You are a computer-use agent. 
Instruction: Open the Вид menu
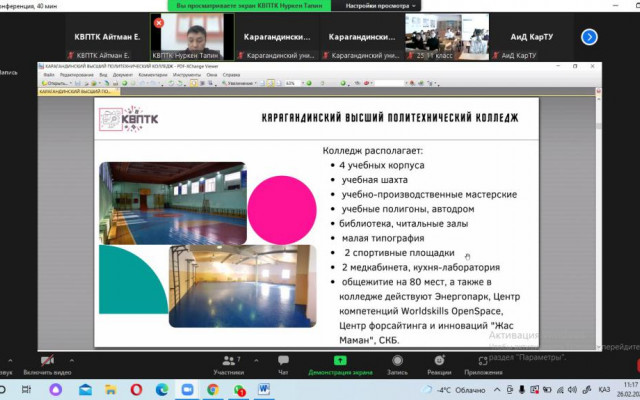[x=103, y=75]
